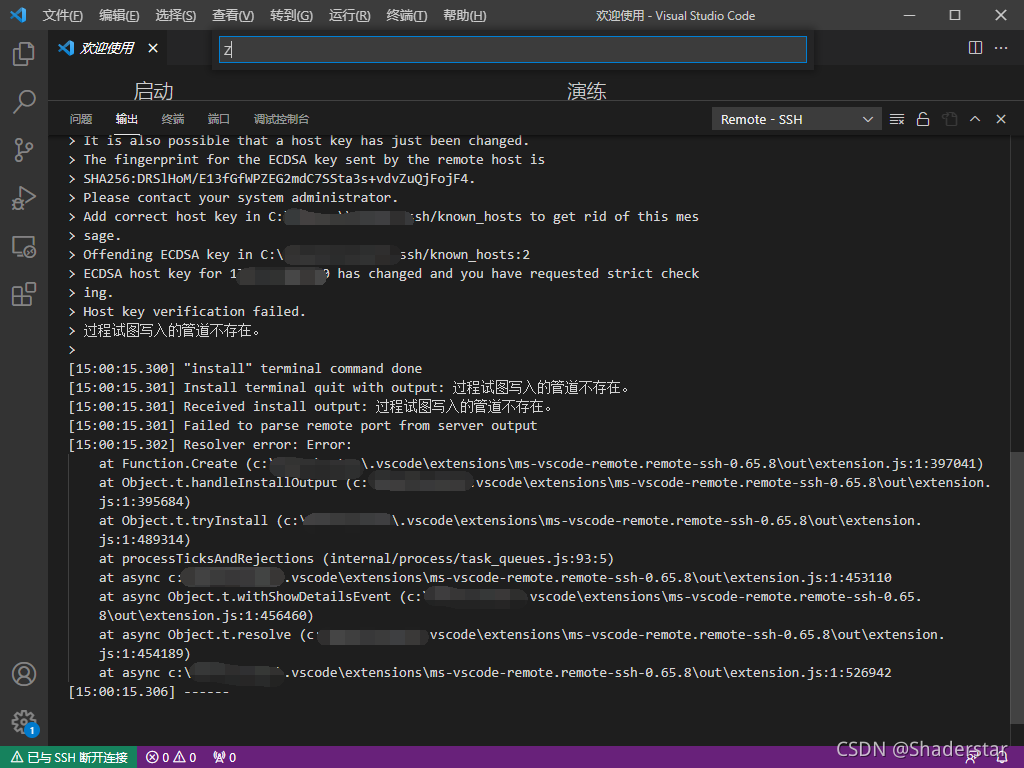Open the 转到(G) menu
The height and width of the screenshot is (768, 1024).
291,15
